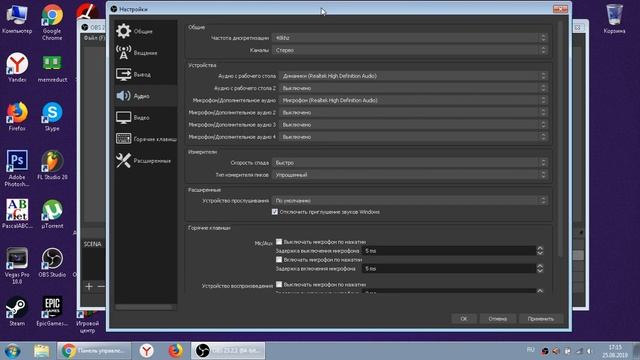640x360 pixels.
Task: Add a scene with the plus button
Action: 89,286
